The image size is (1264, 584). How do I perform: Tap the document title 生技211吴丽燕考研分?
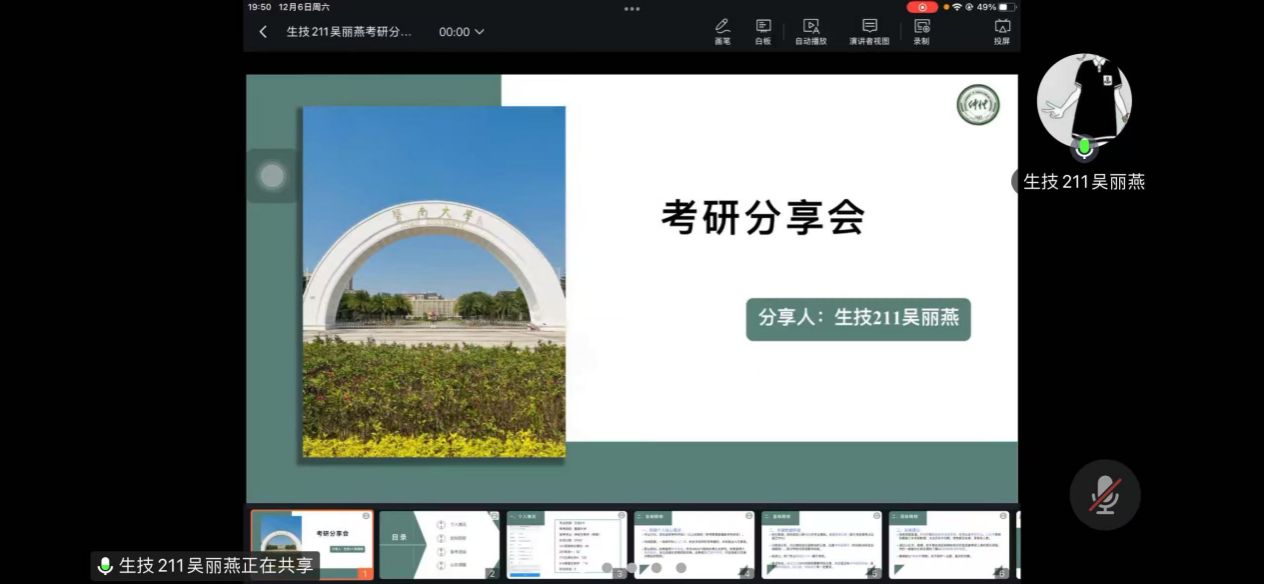(x=348, y=32)
